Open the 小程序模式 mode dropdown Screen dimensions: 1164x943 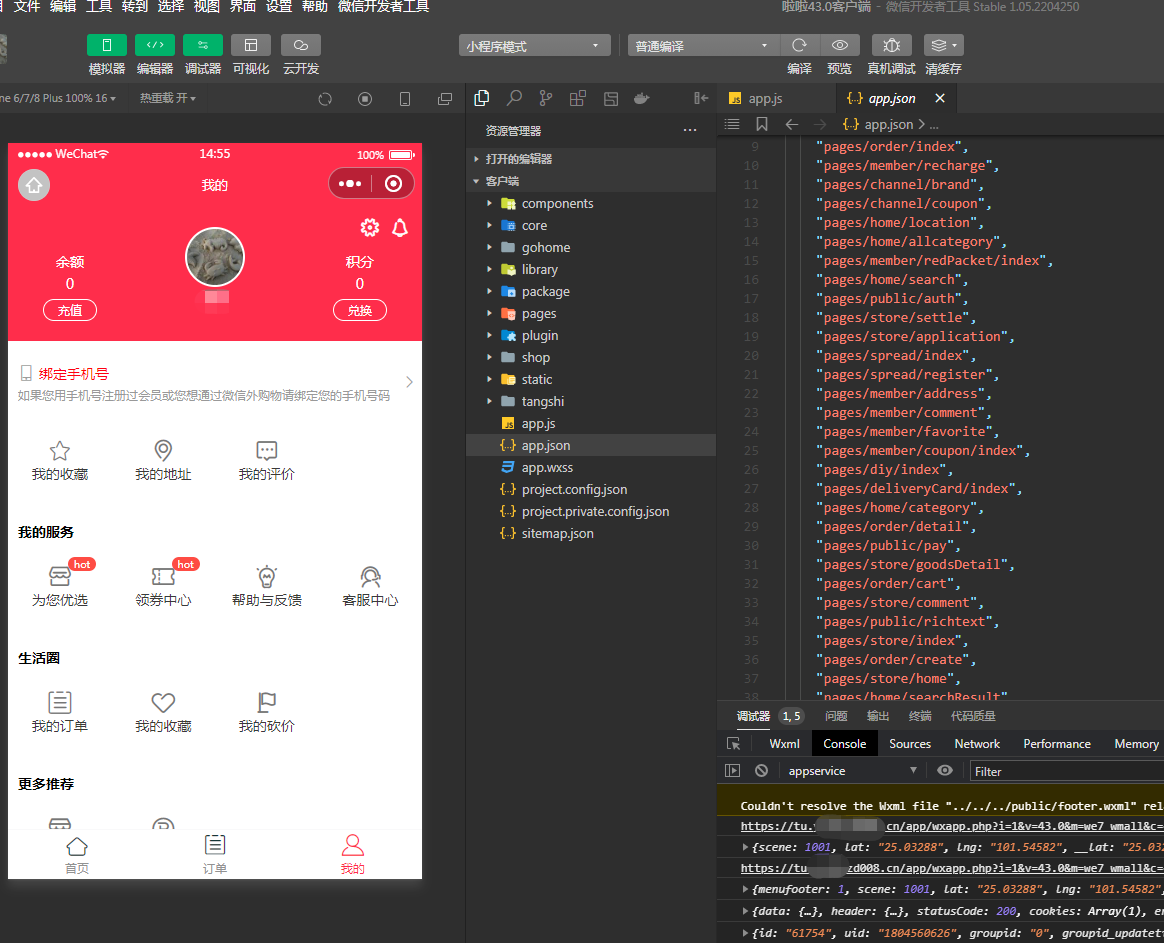tap(534, 46)
